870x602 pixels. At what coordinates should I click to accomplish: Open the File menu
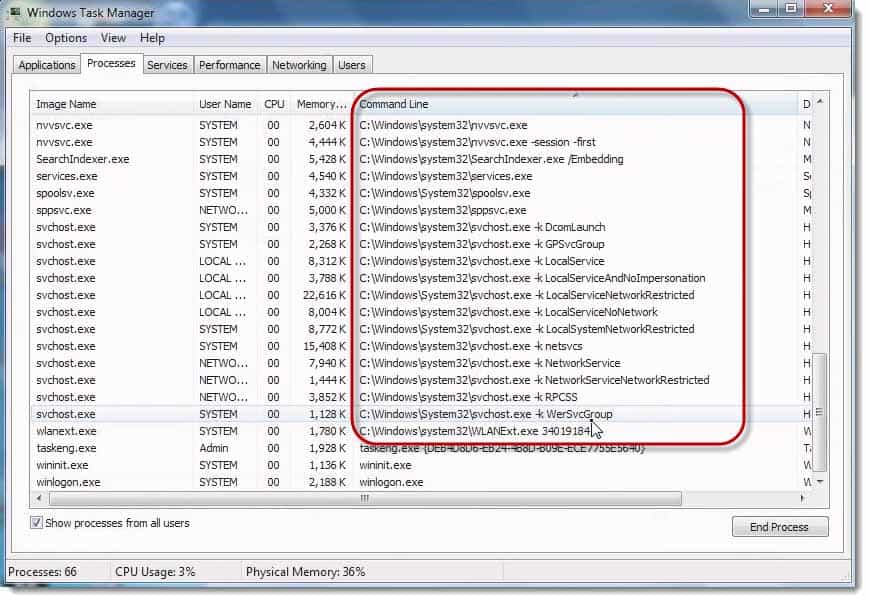coord(22,38)
